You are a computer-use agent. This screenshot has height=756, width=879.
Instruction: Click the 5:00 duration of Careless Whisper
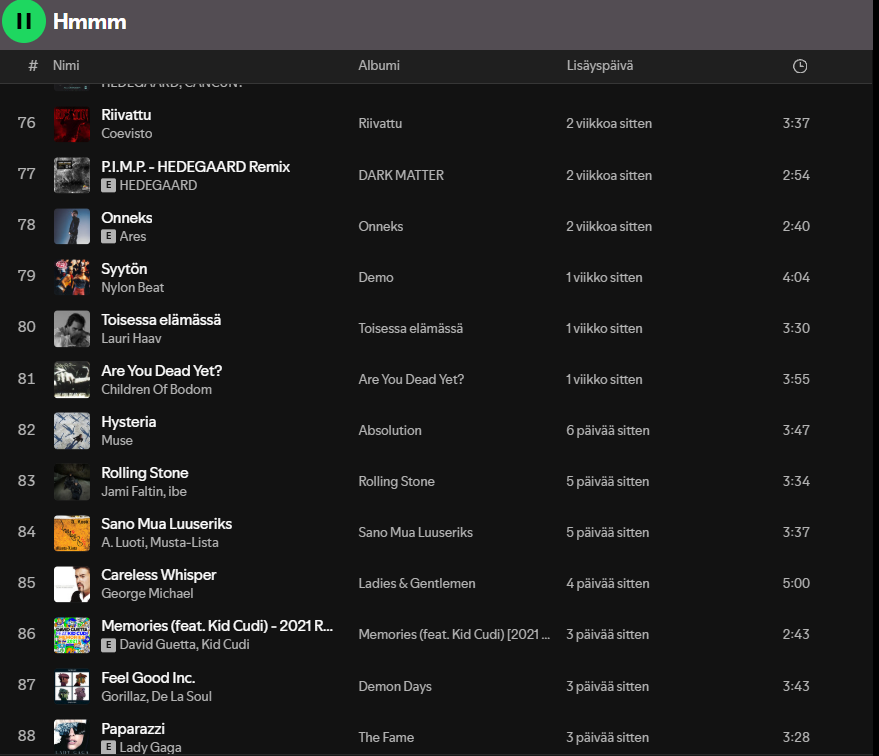click(x=796, y=583)
